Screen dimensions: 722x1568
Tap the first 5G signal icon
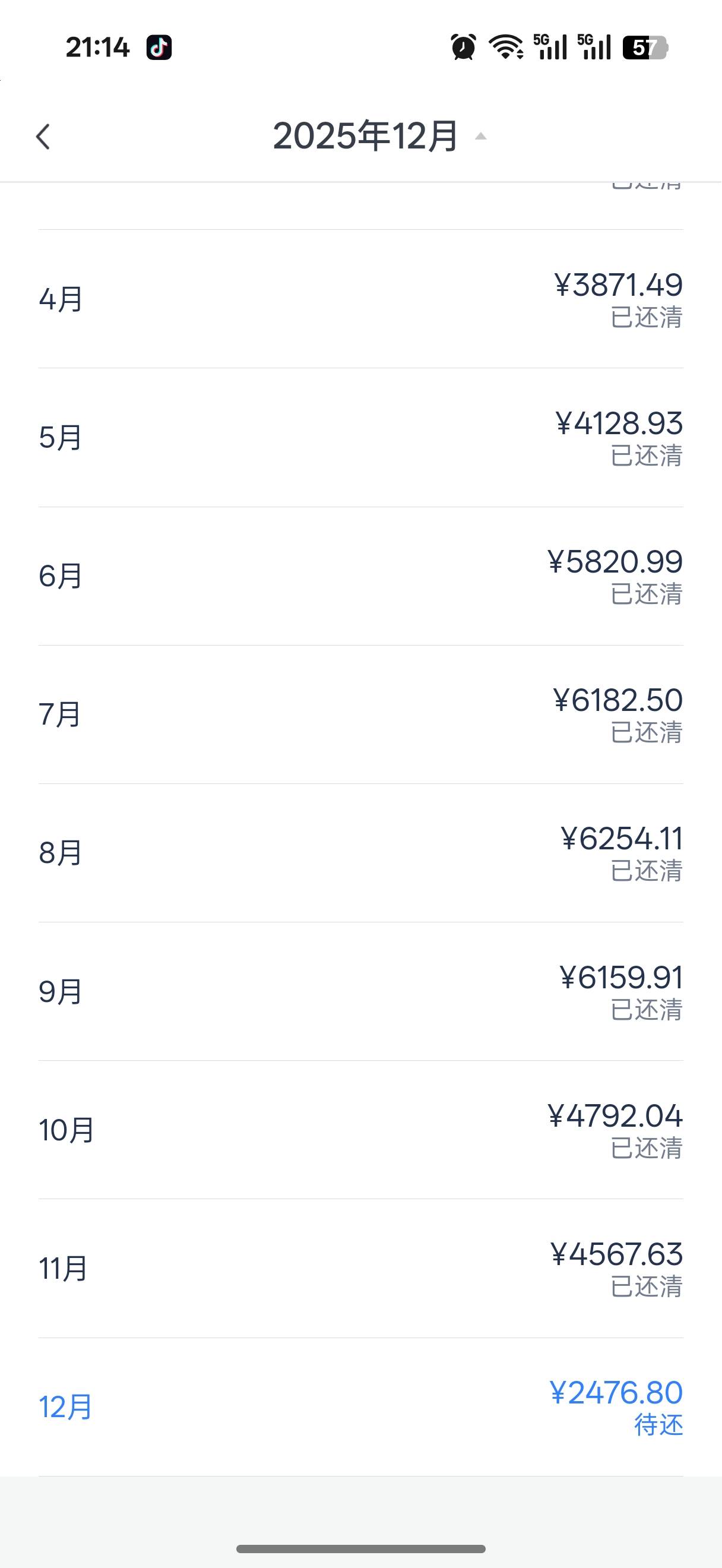[550, 47]
